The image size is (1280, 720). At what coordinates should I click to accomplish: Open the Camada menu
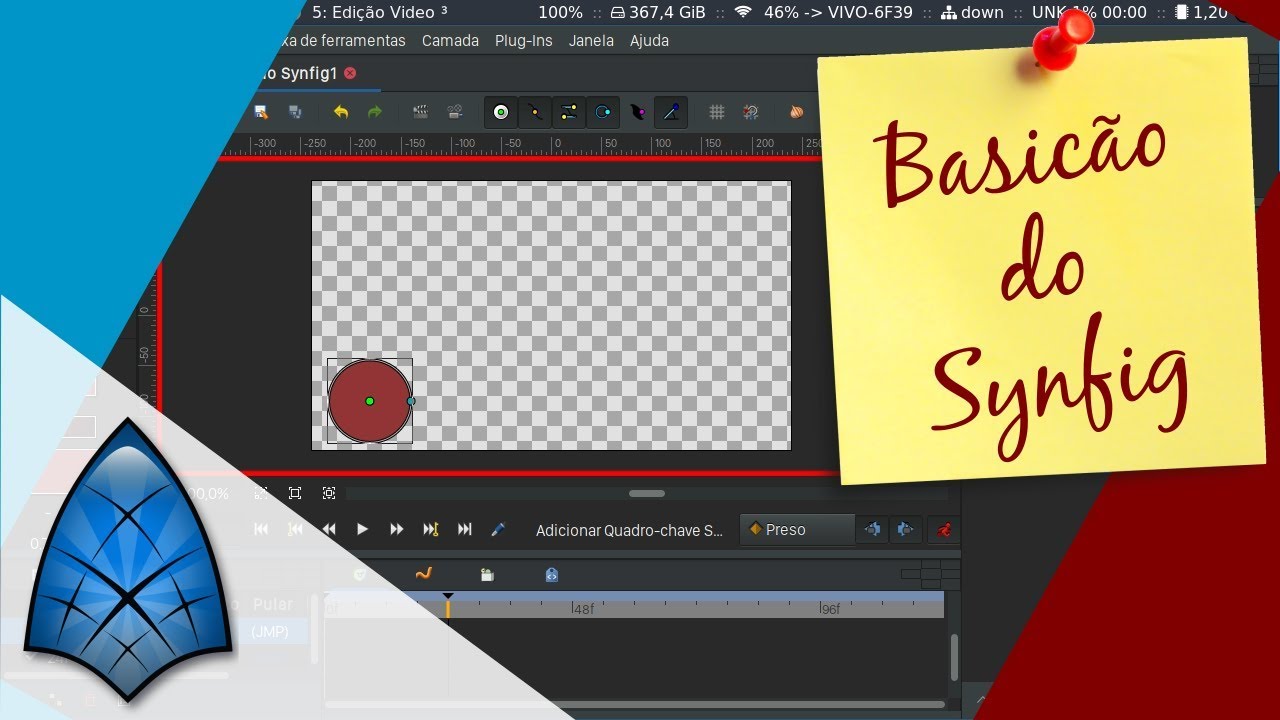point(450,41)
